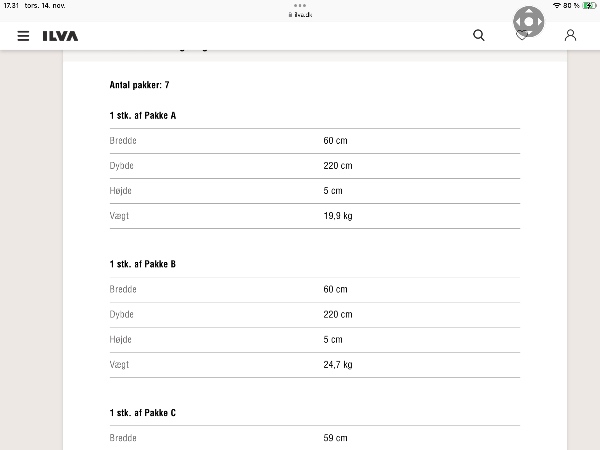
Task: Open the favorites heart icon
Action: pos(522,36)
